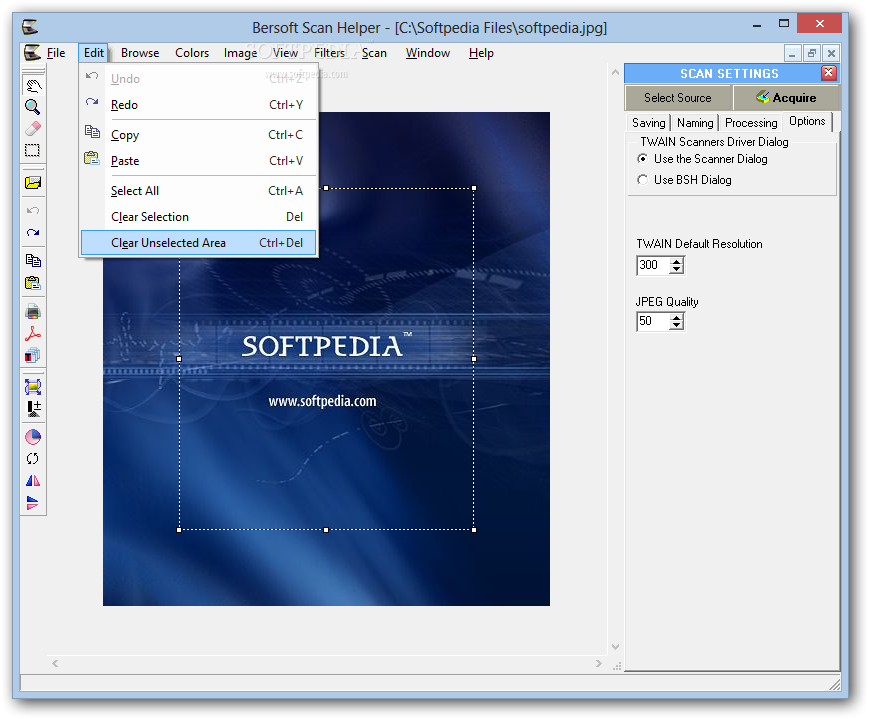The height and width of the screenshot is (719, 869).
Task: Select the Zoom magnifier tool
Action: click(x=33, y=107)
